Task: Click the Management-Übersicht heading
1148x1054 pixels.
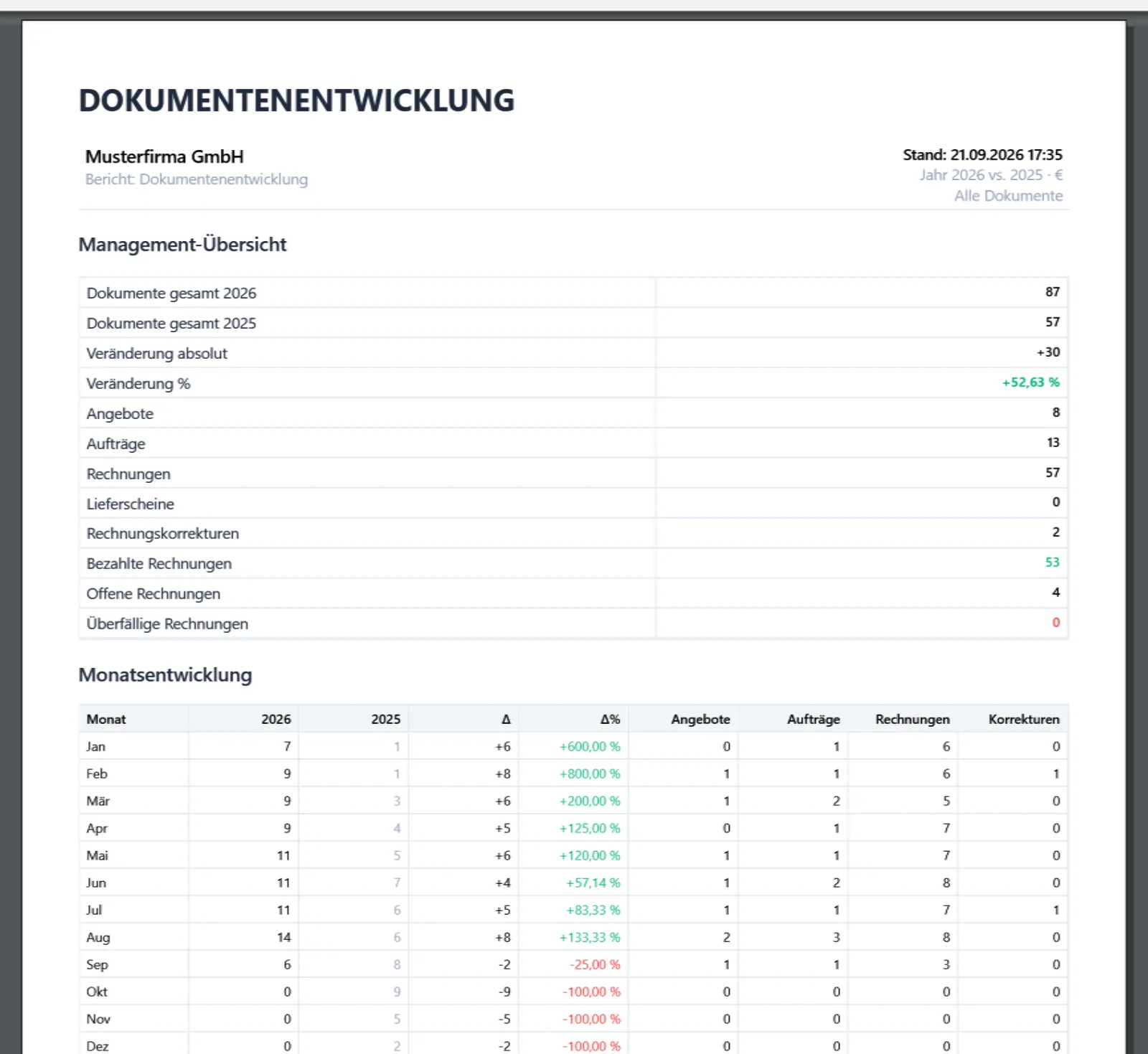Action: click(182, 245)
